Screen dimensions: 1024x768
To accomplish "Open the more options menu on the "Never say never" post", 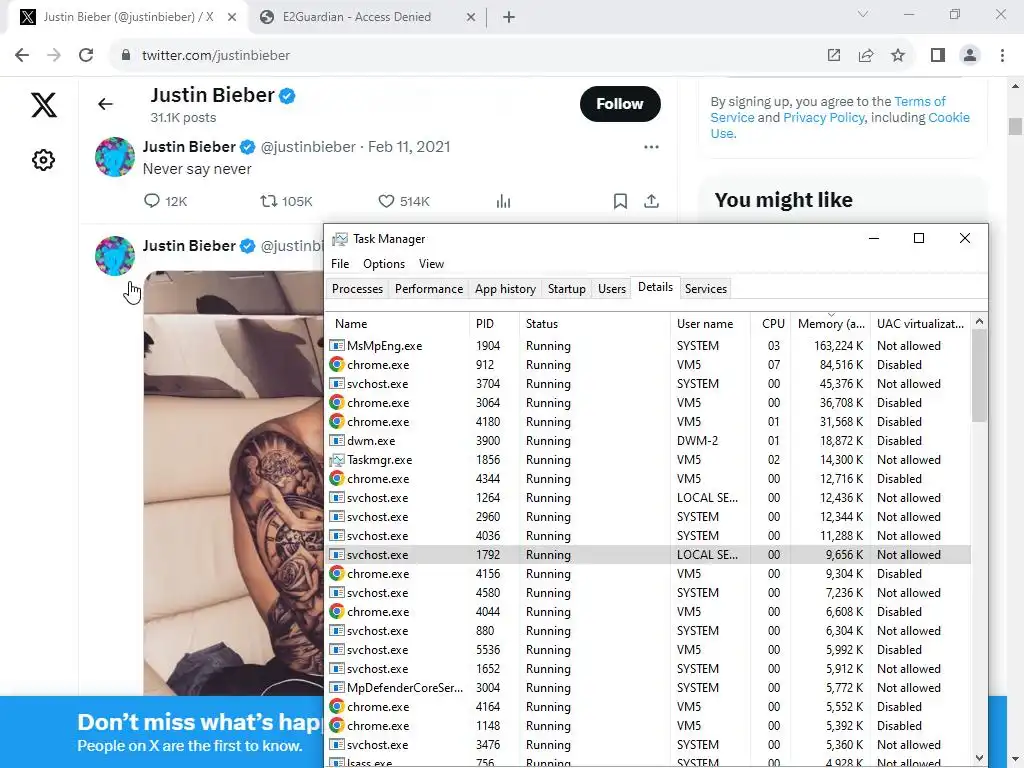I will click(x=651, y=147).
